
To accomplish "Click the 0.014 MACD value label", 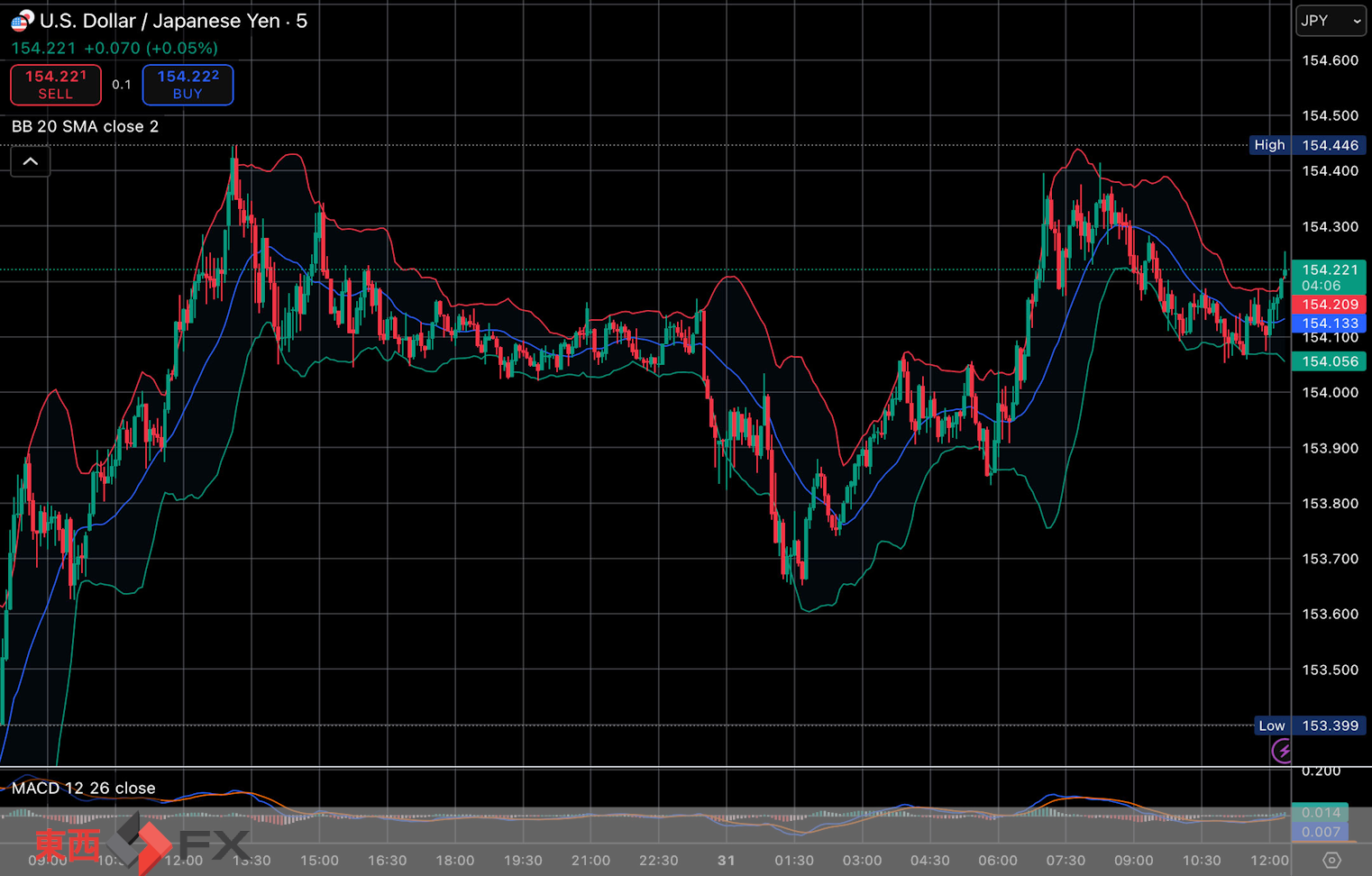I will coord(1321,812).
